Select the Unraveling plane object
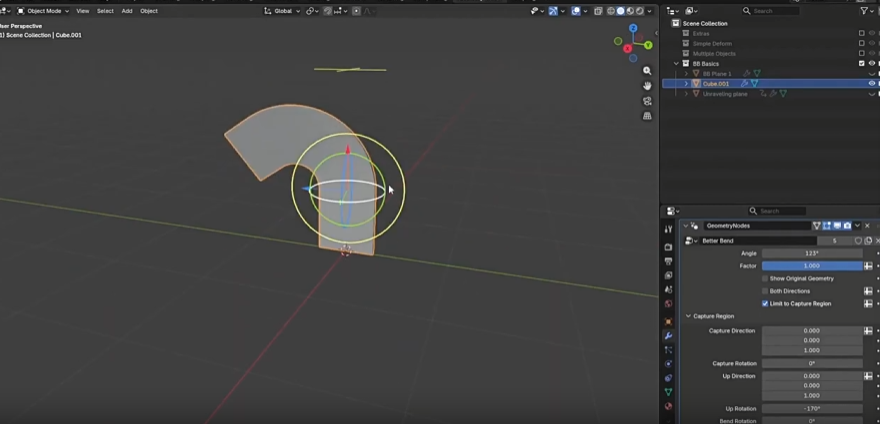This screenshot has width=880, height=424. 725,94
